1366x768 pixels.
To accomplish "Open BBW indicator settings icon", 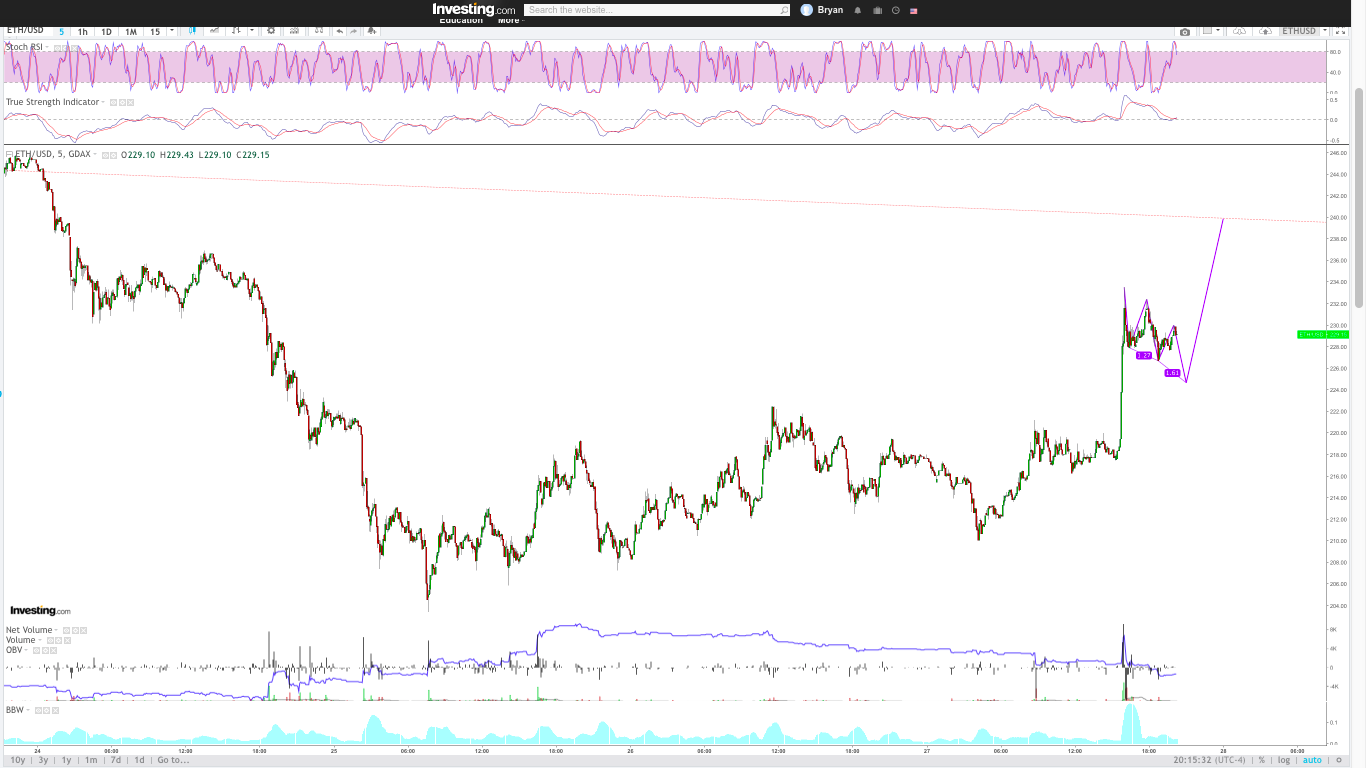I will pos(46,710).
